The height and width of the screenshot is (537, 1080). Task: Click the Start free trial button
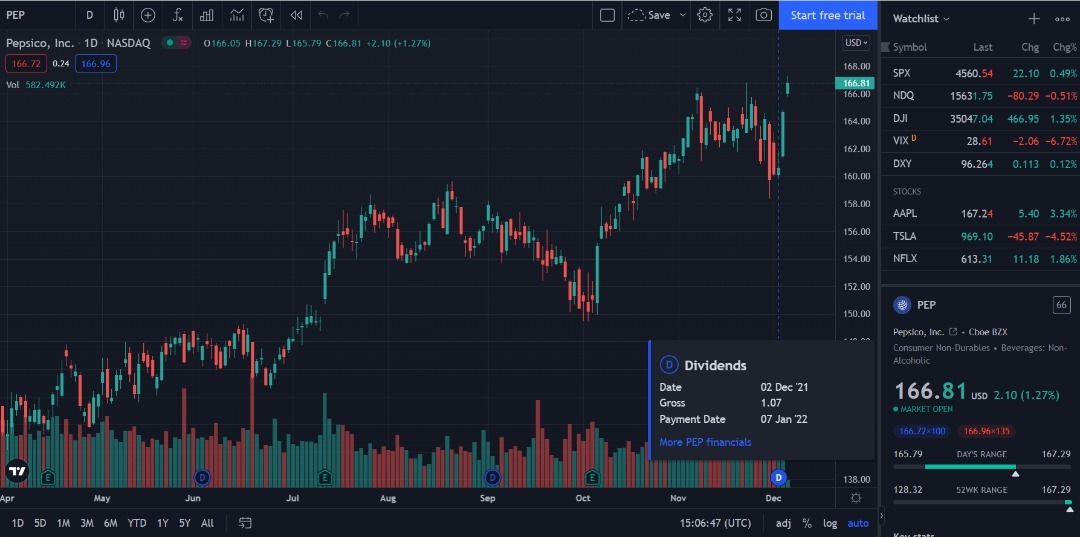[x=828, y=15]
